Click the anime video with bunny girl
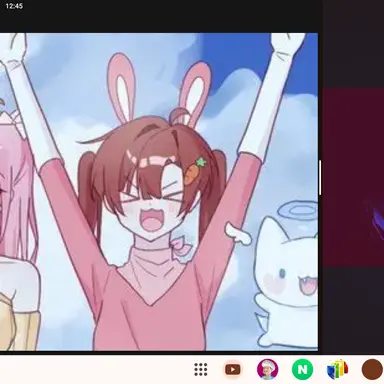Screen dimensions: 384x384 click(x=159, y=192)
